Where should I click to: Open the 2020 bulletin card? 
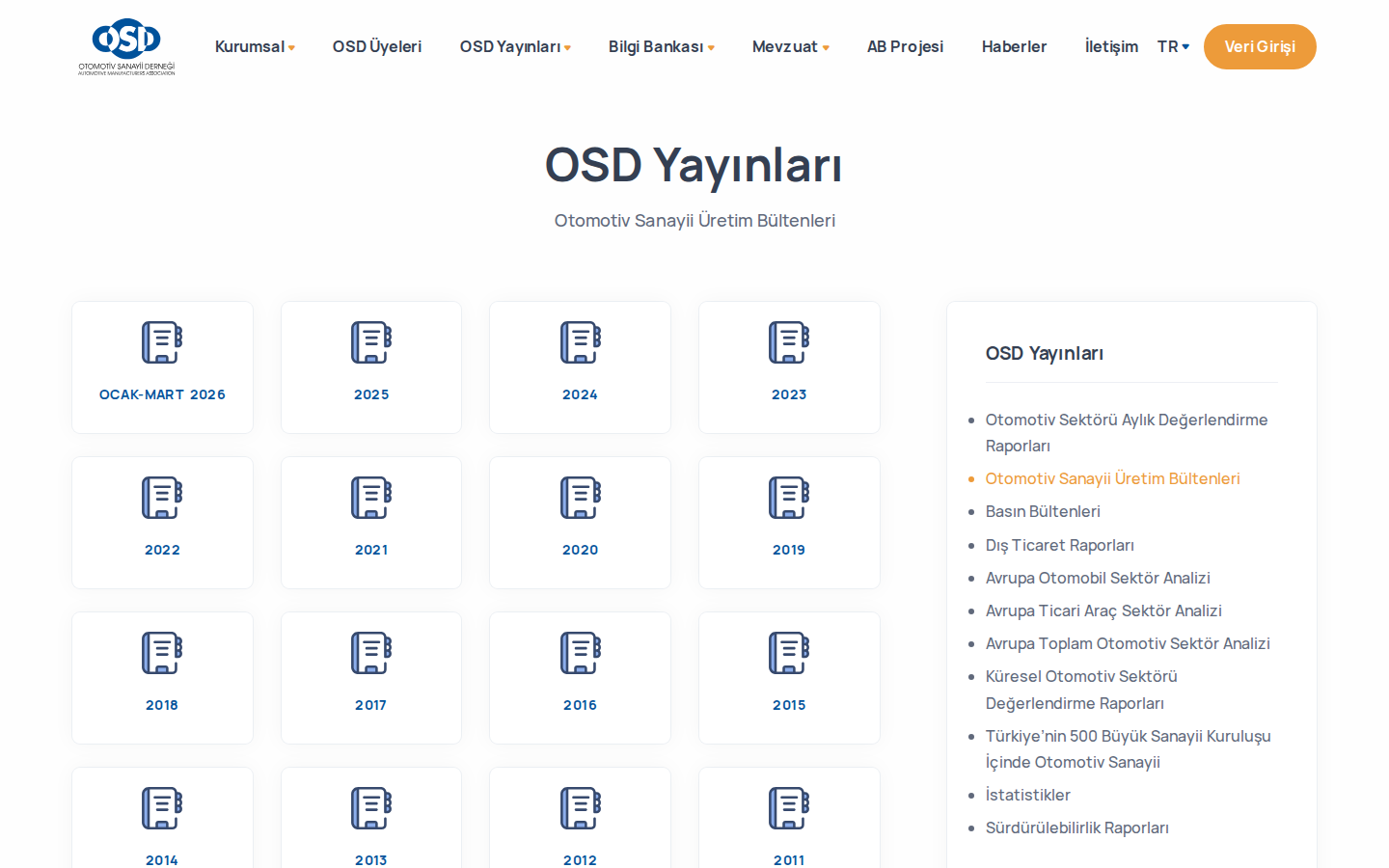[580, 523]
